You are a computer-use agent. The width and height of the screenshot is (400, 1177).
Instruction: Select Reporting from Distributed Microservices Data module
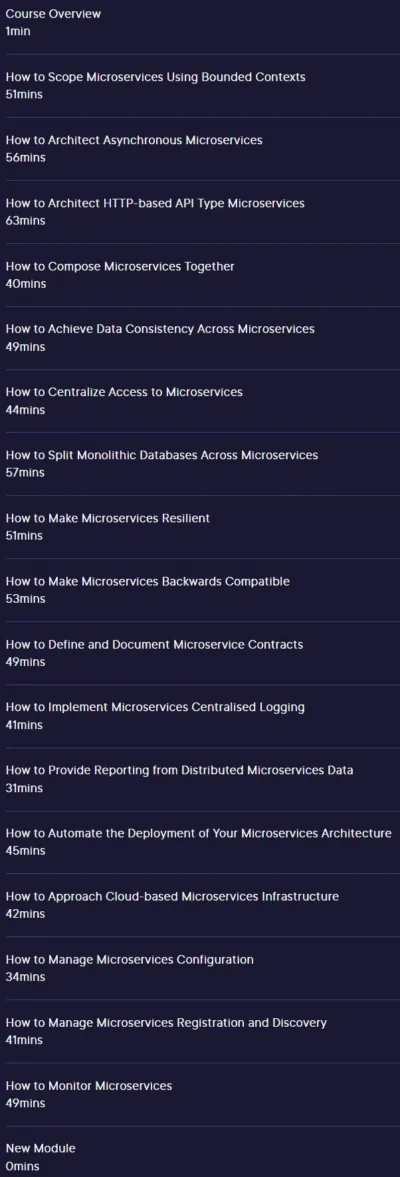click(x=200, y=779)
